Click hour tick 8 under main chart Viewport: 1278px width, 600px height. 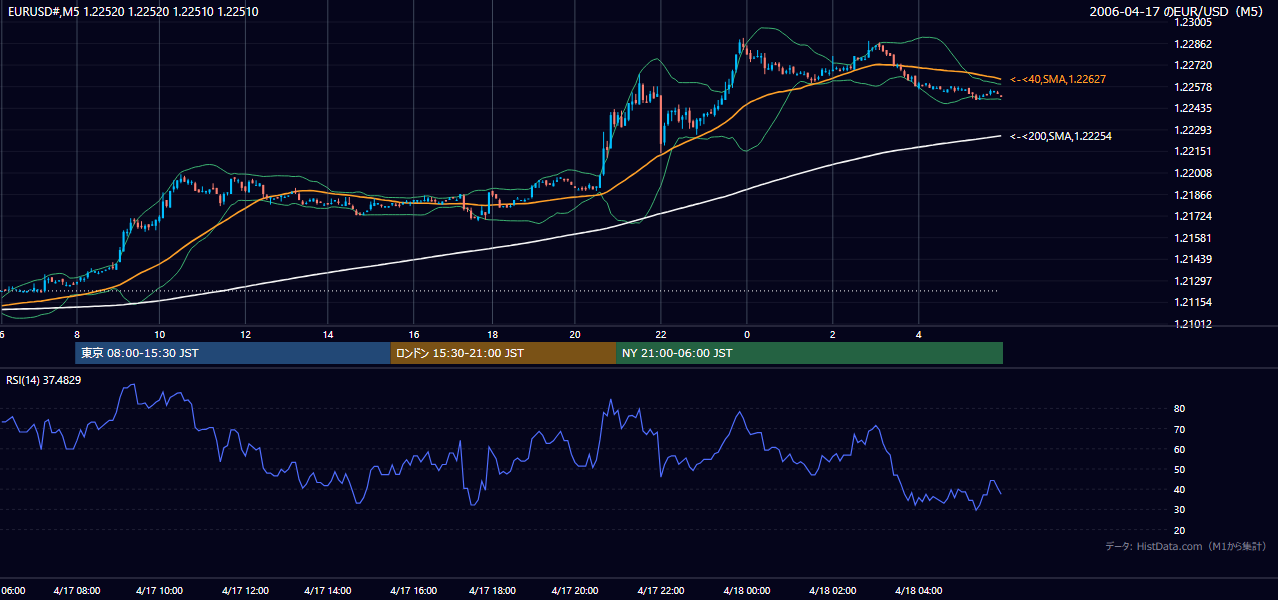click(76, 334)
